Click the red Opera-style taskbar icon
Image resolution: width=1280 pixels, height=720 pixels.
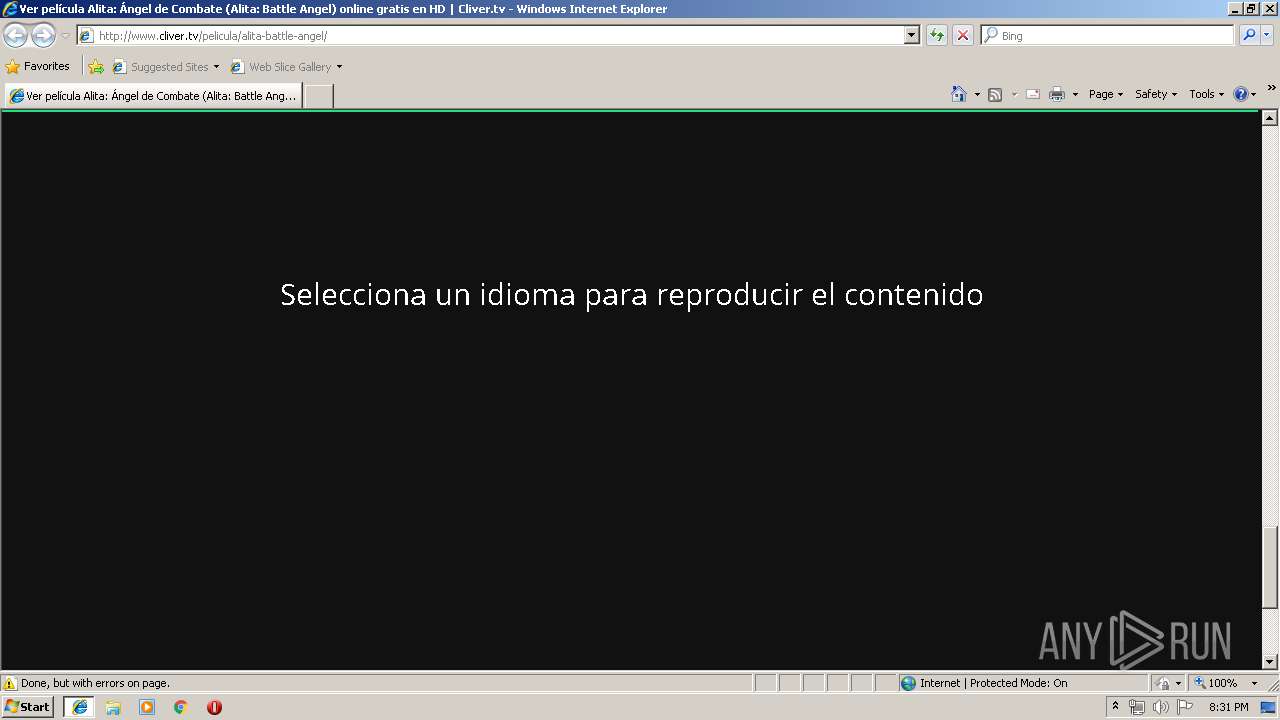coord(214,707)
